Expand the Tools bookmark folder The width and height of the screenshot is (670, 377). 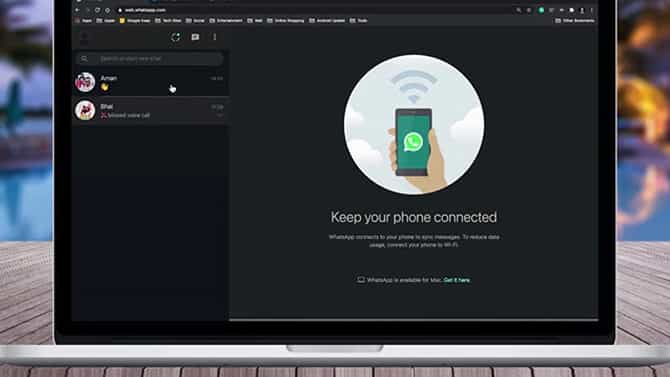click(359, 21)
